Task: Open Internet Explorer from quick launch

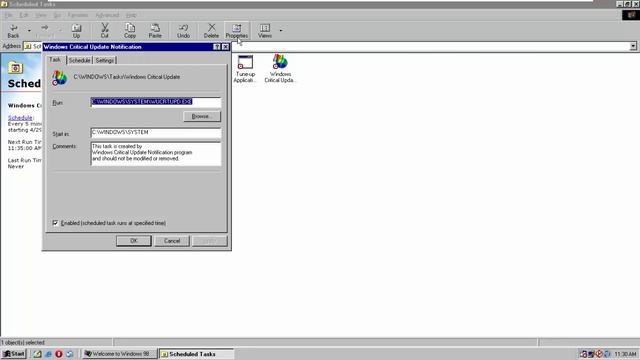Action: pyautogui.click(x=49, y=354)
